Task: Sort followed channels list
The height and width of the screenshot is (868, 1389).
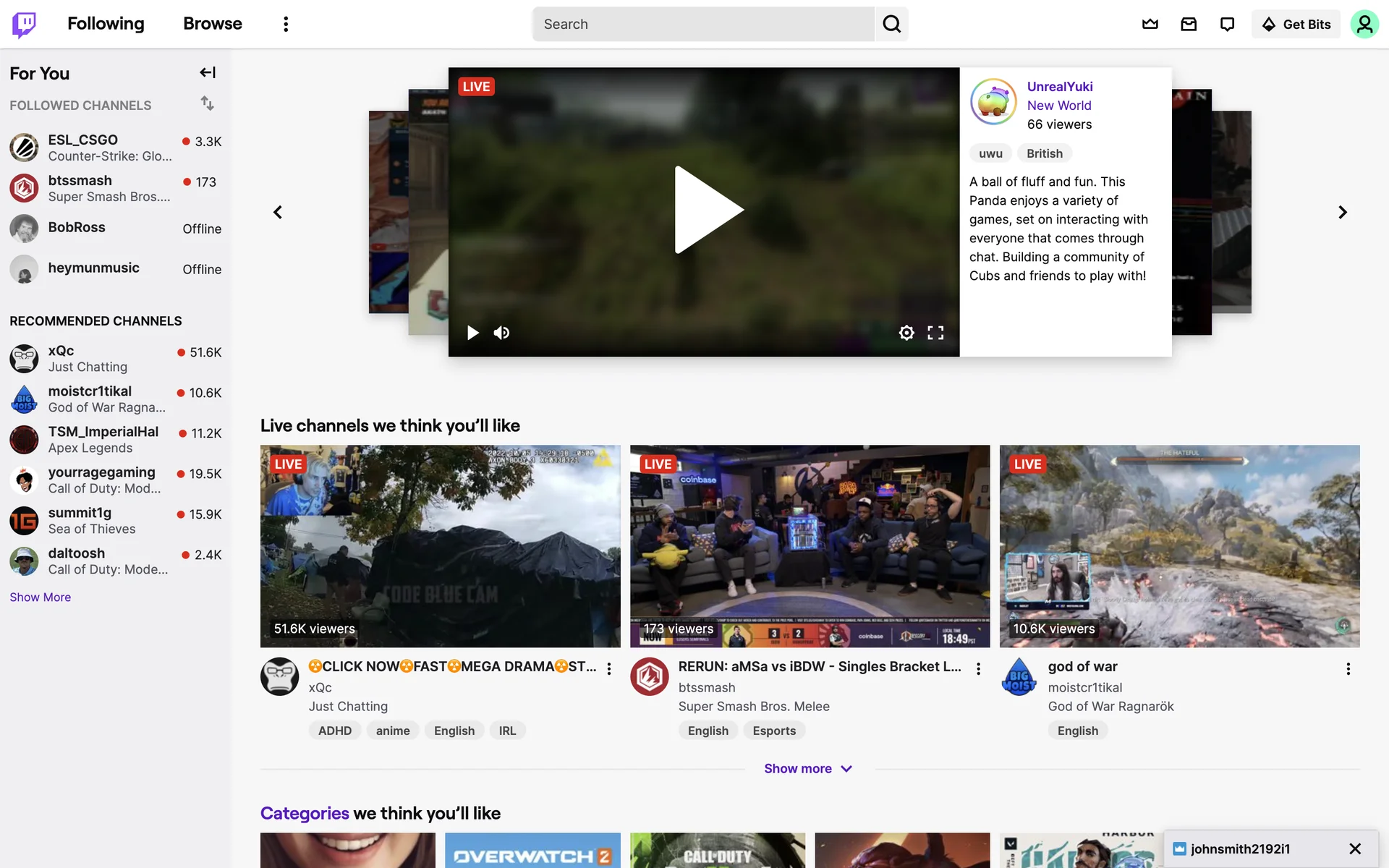Action: point(208,103)
